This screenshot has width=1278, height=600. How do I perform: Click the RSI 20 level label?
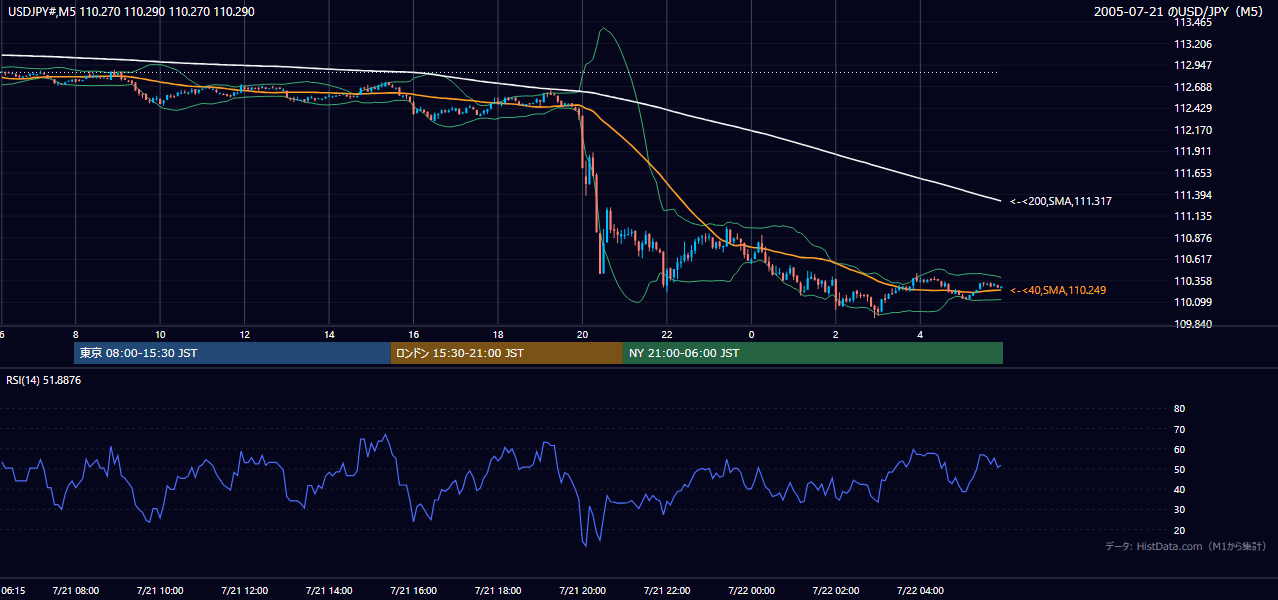[1179, 530]
